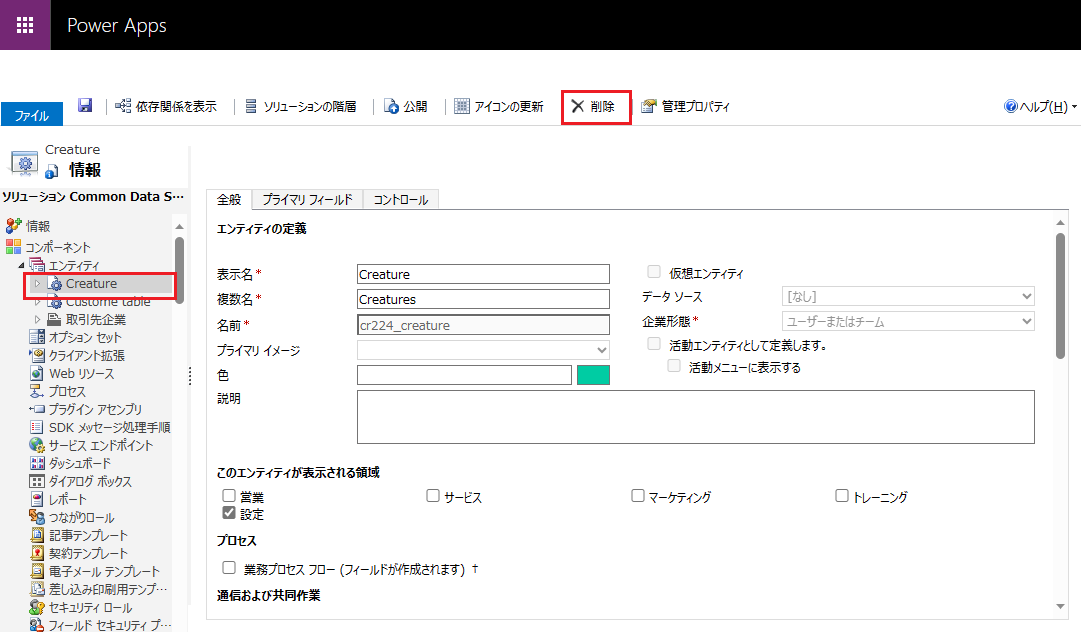Enable the 仮想エンティティ checkbox
1081x632 pixels.
coord(654,271)
